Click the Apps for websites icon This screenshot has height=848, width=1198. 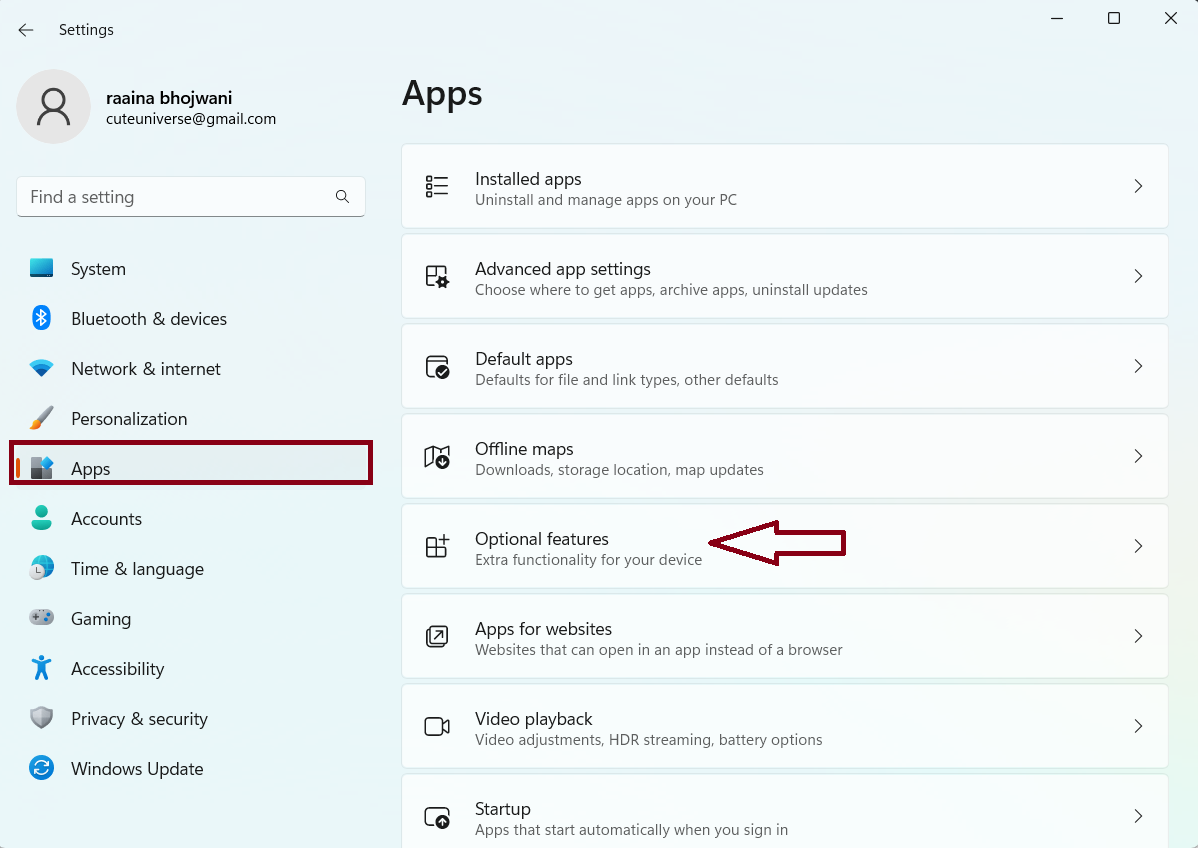click(437, 637)
